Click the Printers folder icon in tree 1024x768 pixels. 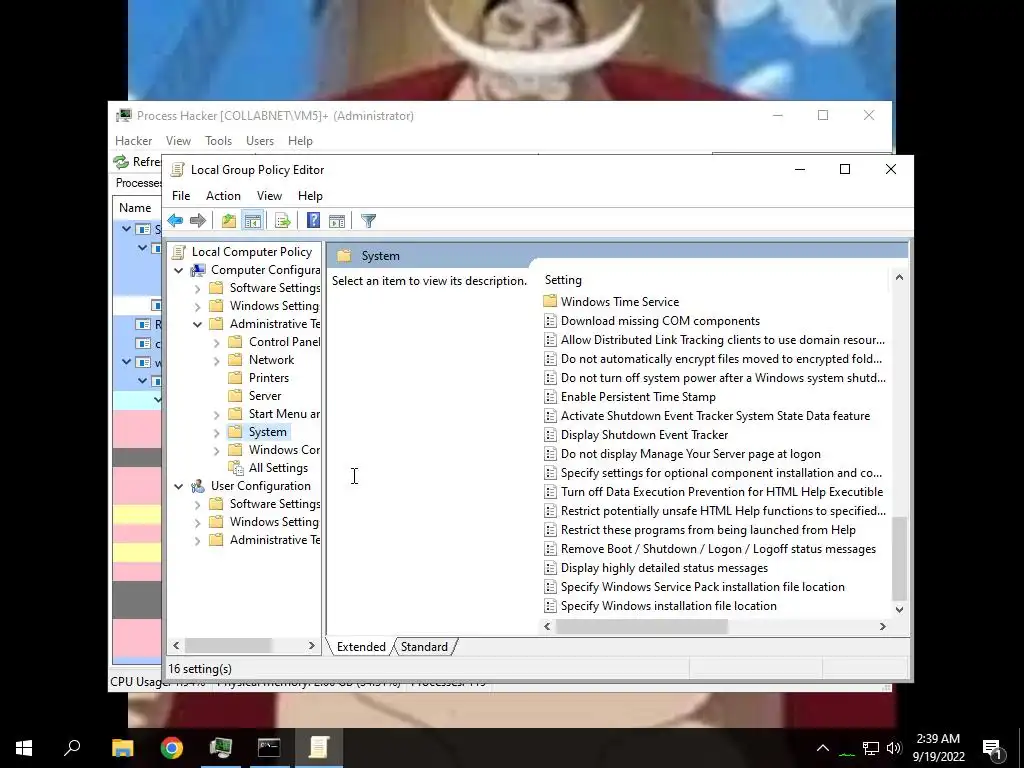(x=235, y=377)
